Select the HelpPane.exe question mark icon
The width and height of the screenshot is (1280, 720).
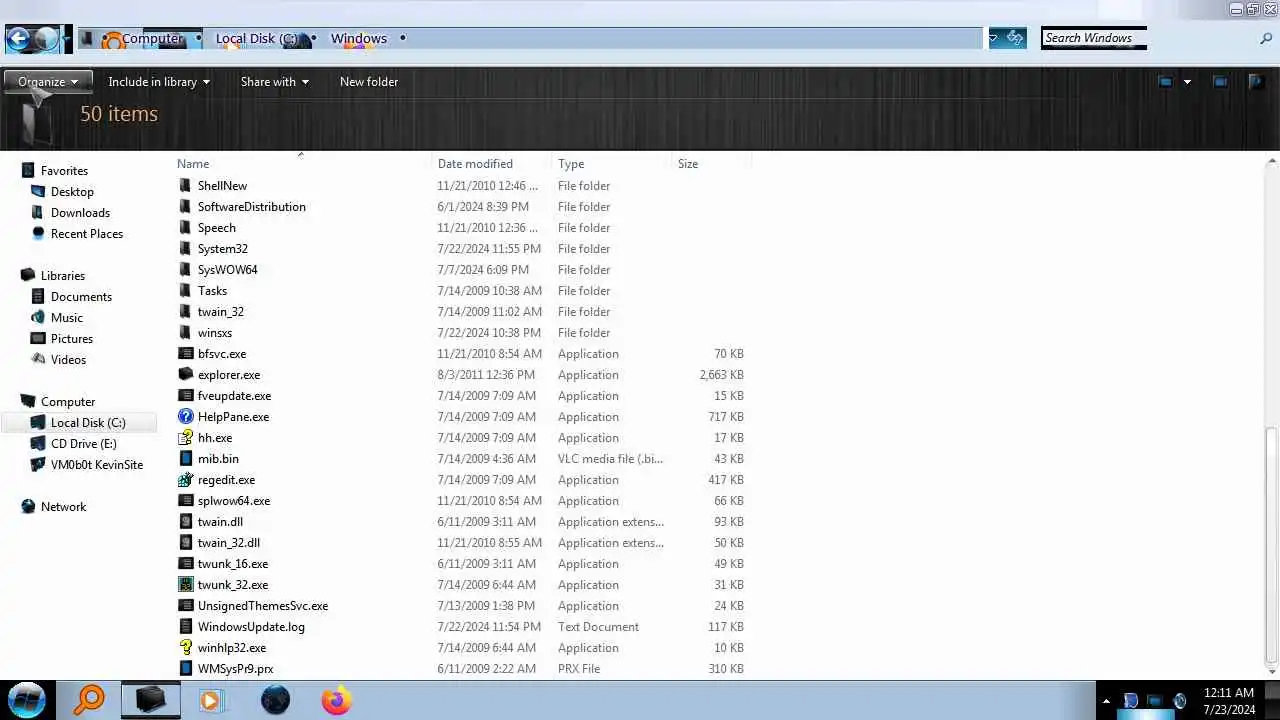click(x=185, y=417)
